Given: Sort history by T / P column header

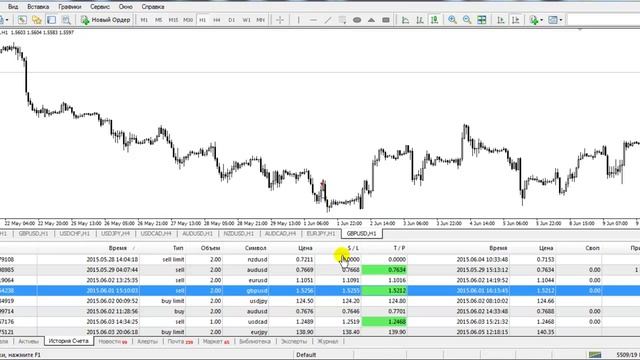Looking at the screenshot, I should coord(399,248).
